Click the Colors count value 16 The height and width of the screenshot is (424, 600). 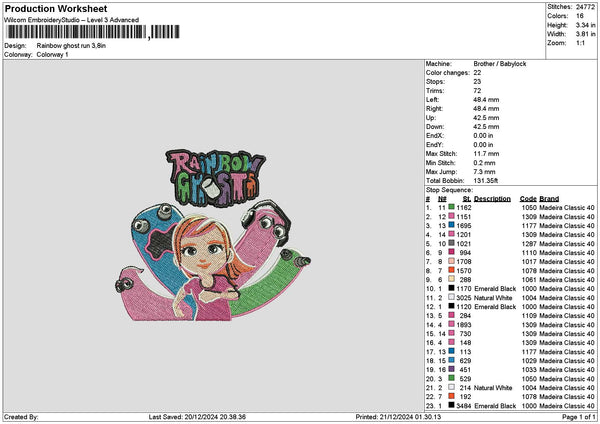tap(579, 16)
